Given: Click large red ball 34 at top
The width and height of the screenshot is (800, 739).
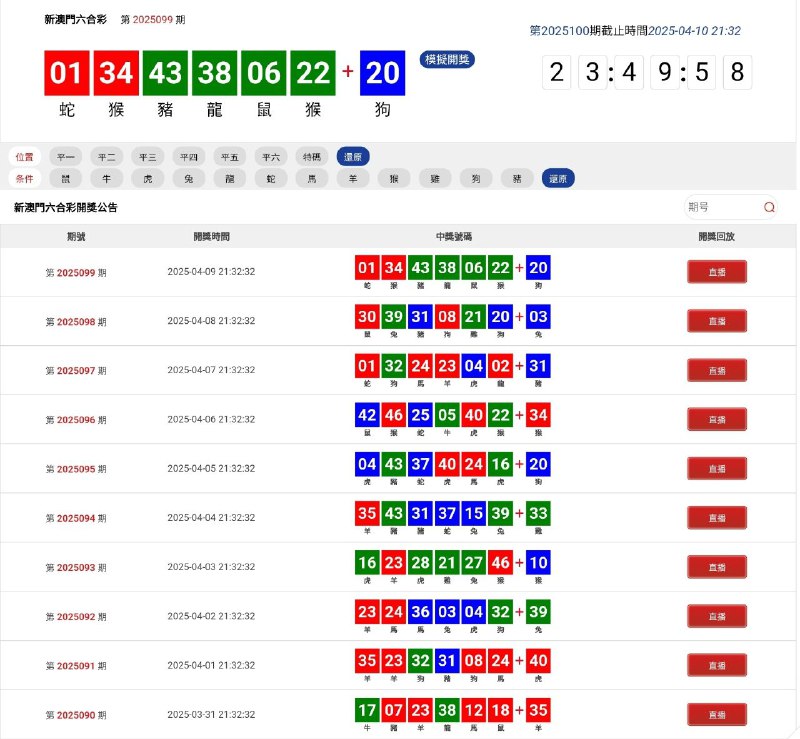Looking at the screenshot, I should tap(116, 73).
